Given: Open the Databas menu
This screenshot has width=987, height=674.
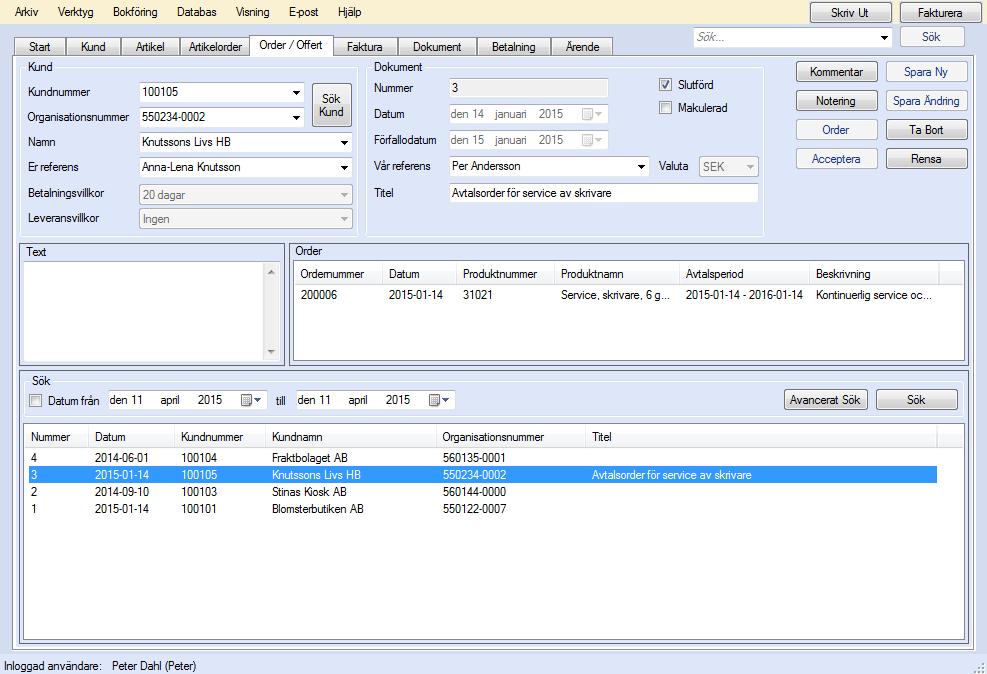Looking at the screenshot, I should [x=196, y=12].
